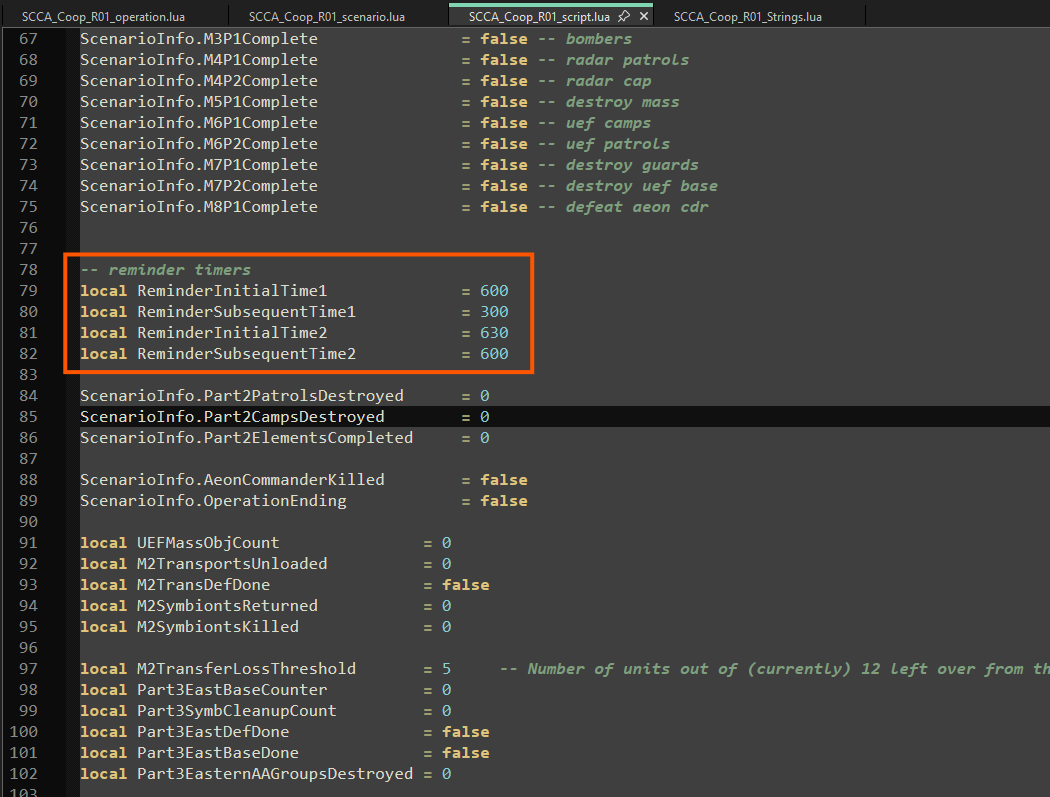Image resolution: width=1050 pixels, height=797 pixels.
Task: Close the SCCA_Coop_R01_script.lua tab
Action: (644, 16)
